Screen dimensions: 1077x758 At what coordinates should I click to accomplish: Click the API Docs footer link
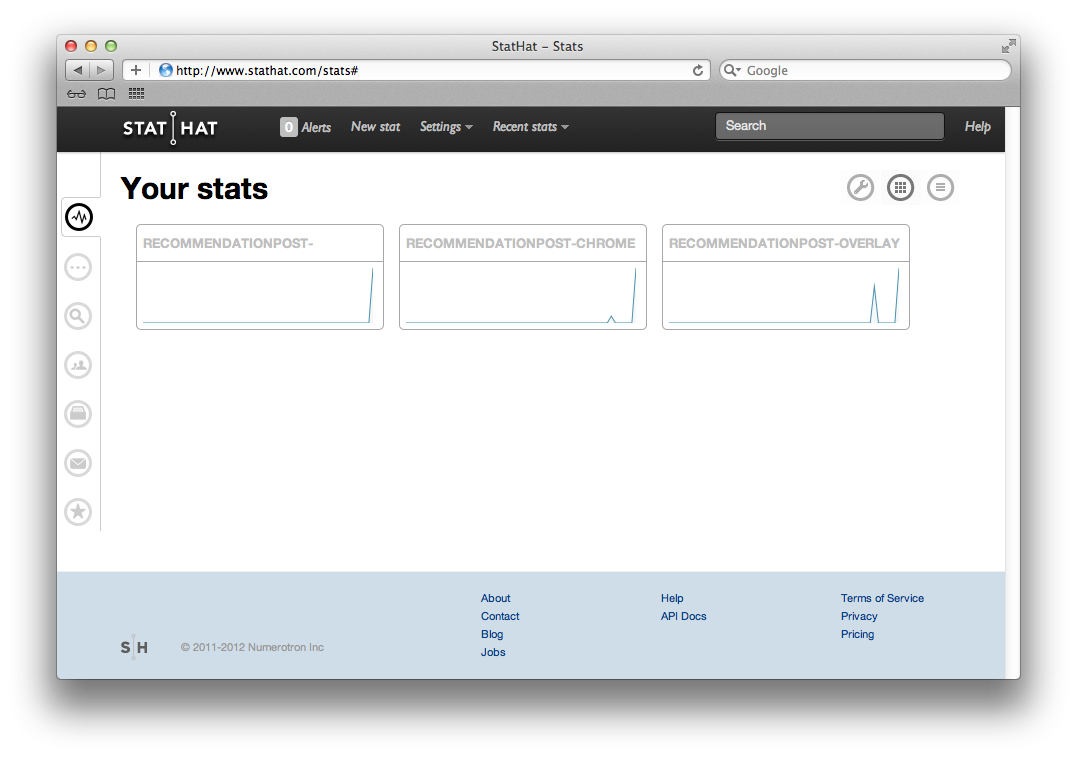(x=683, y=616)
